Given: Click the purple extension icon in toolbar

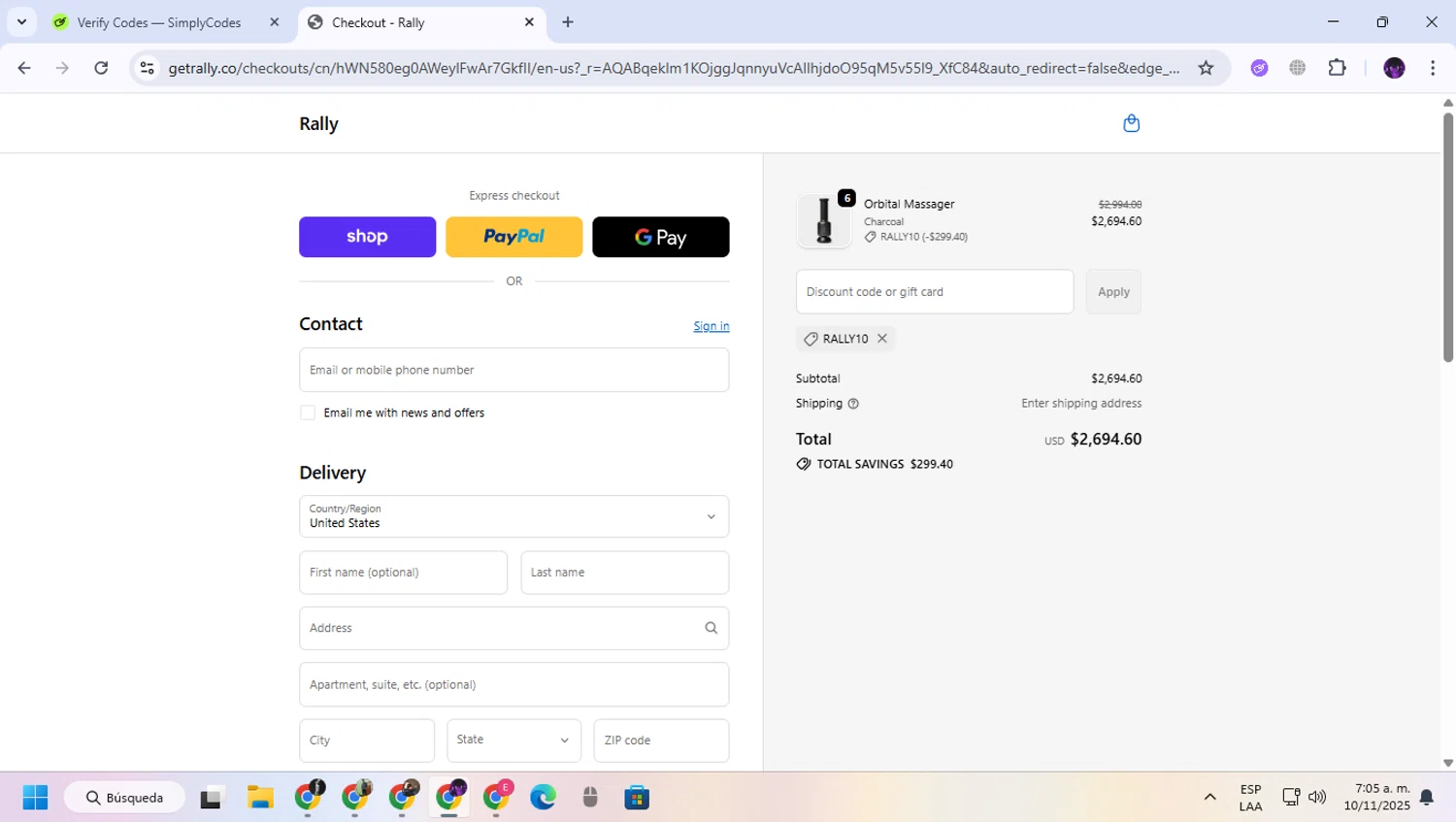Looking at the screenshot, I should [x=1259, y=68].
